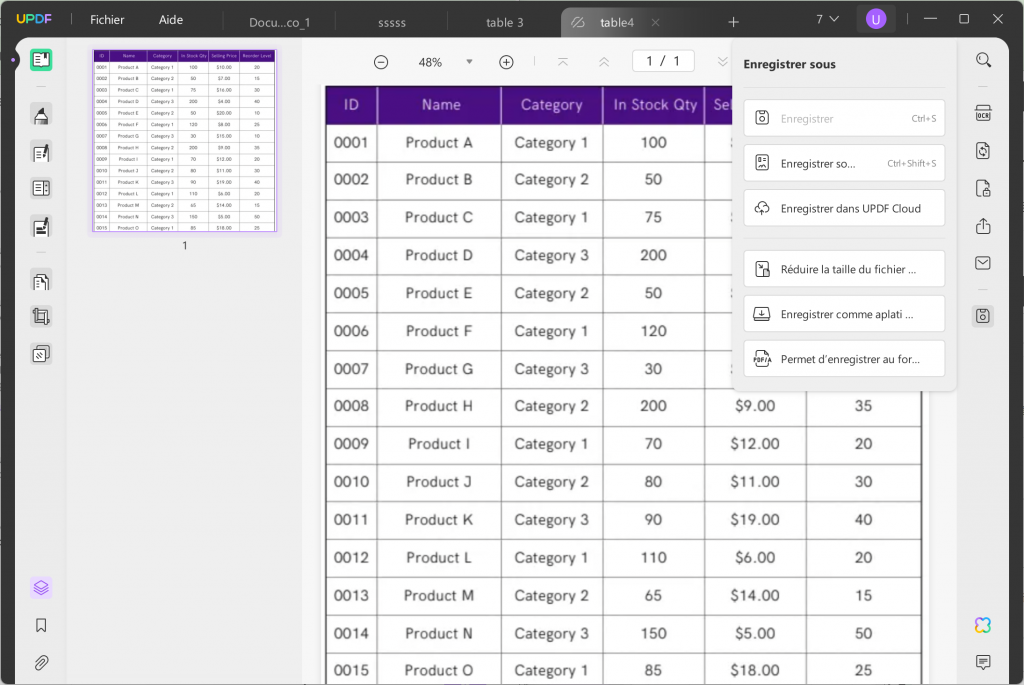Open the Share panel on right sidebar
This screenshot has height=685, width=1024.
[x=983, y=226]
